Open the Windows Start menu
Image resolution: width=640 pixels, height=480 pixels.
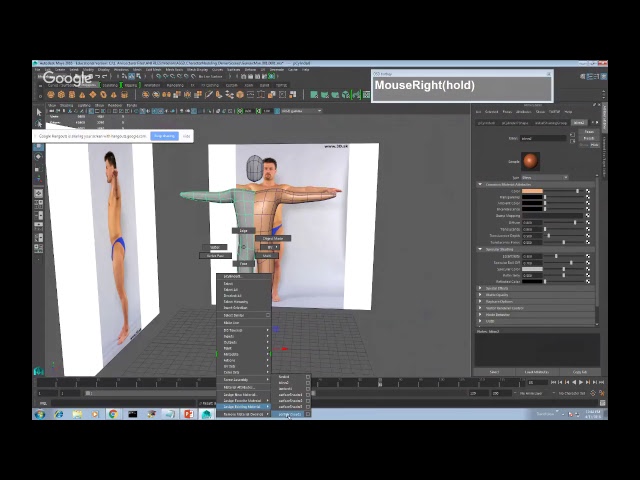click(x=40, y=414)
